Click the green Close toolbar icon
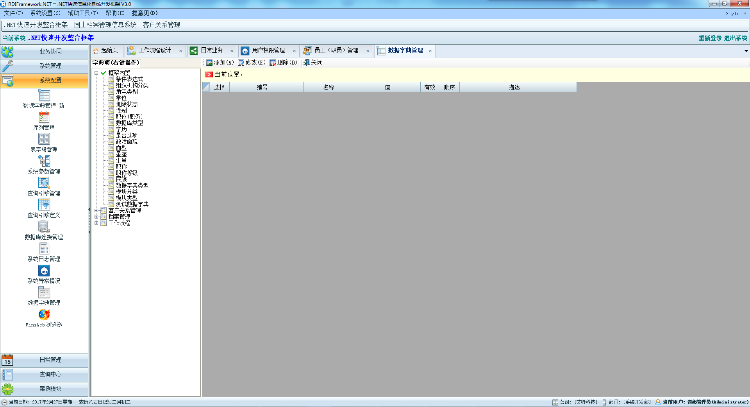Screen dimensions: 750x407 [x=306, y=63]
